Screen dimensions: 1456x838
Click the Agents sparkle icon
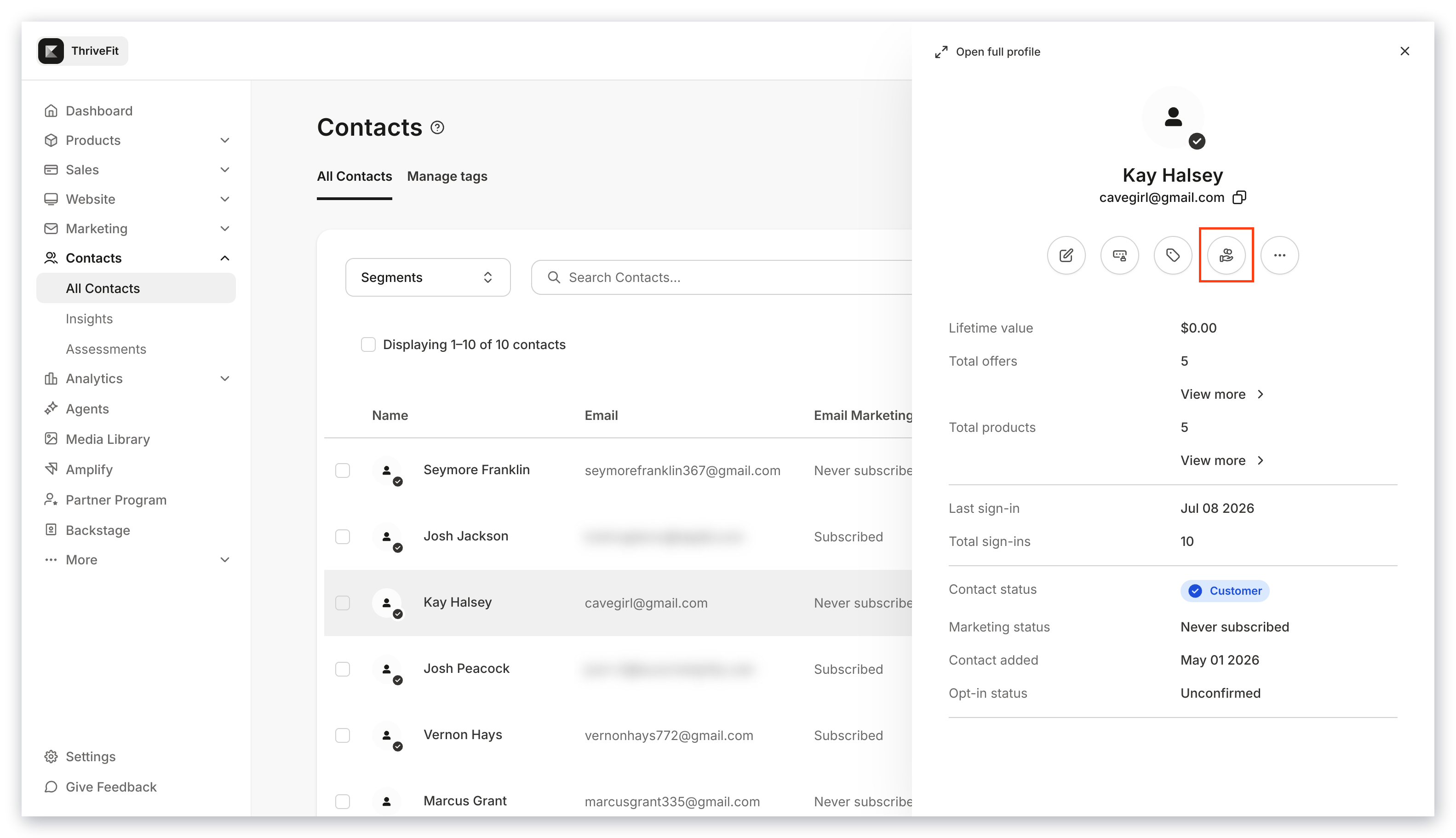[51, 408]
